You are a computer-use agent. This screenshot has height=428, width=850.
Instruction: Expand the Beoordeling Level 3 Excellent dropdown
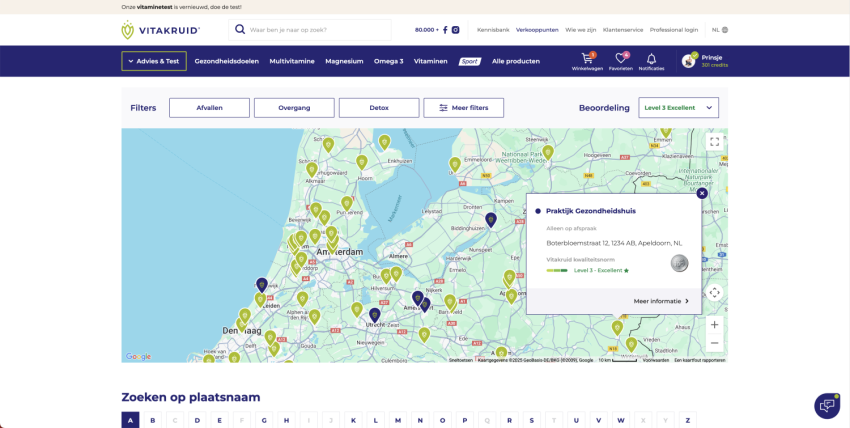678,108
